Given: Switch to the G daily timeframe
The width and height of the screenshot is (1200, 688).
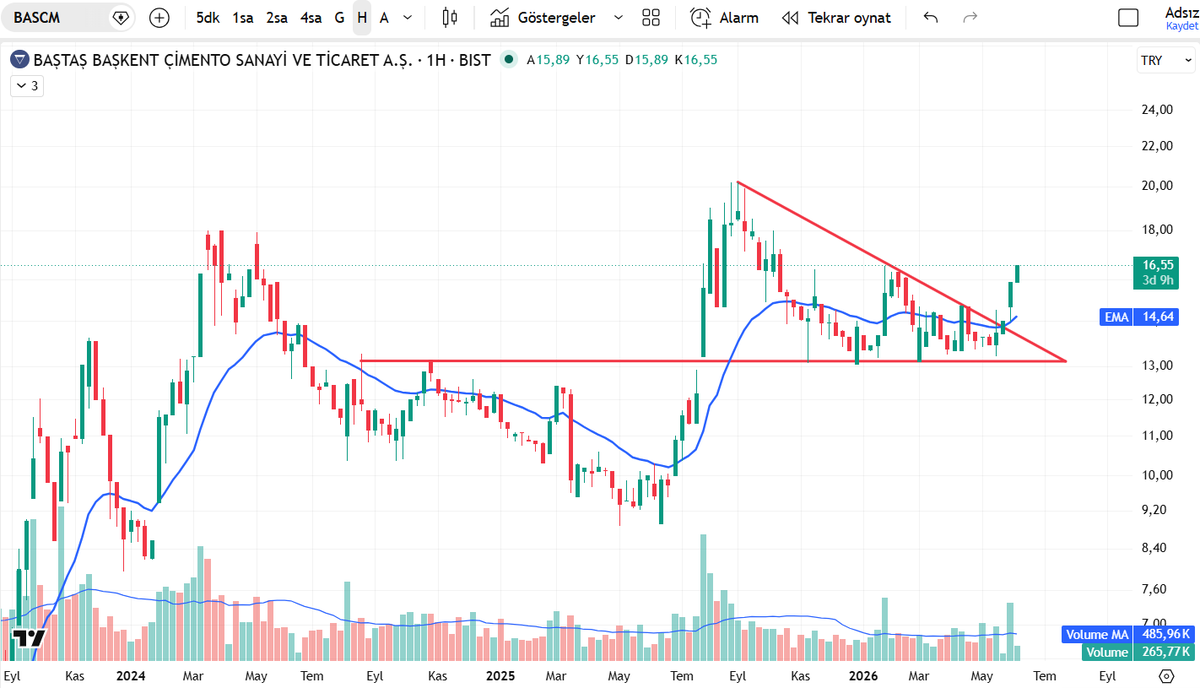Looking at the screenshot, I should pyautogui.click(x=340, y=18).
